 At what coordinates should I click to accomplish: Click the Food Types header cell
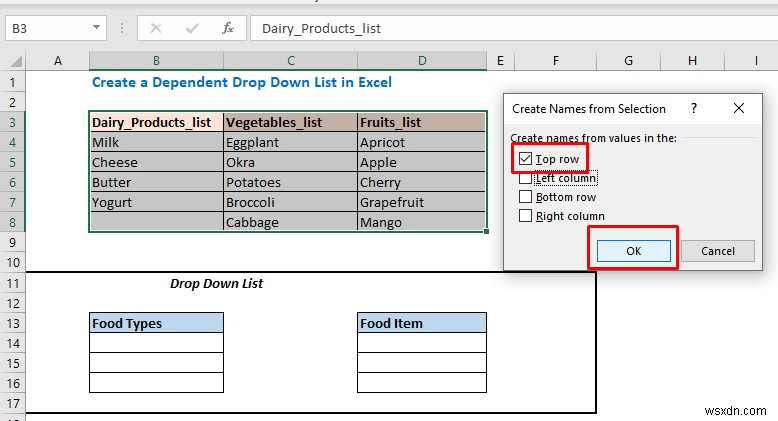click(x=156, y=323)
